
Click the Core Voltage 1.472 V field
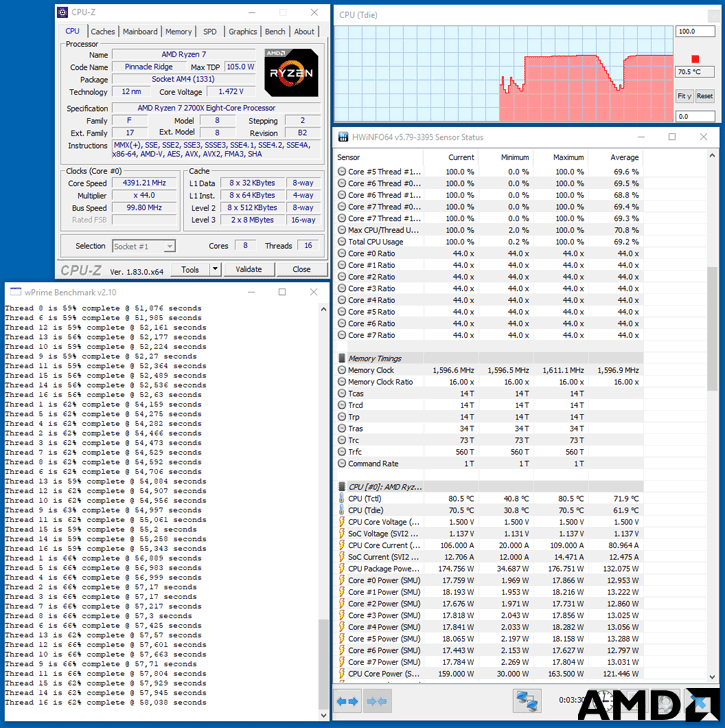pos(231,91)
